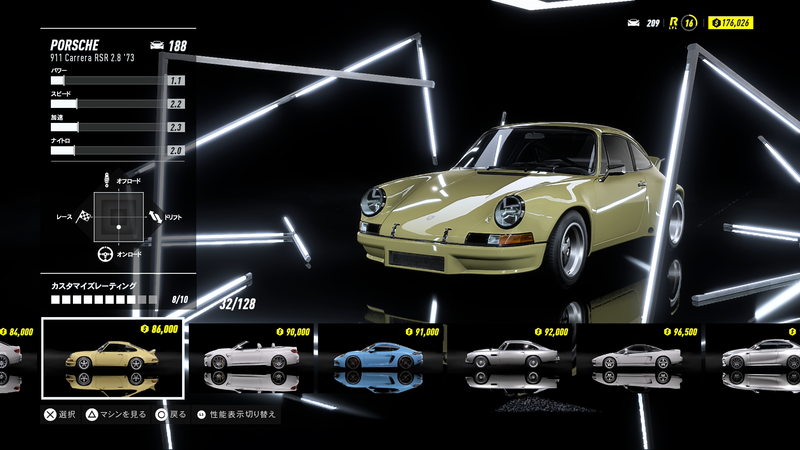Image resolution: width=800 pixels, height=450 pixels.
Task: Select the yellow Porsche 911 thumbnail priced 86,000
Action: click(113, 358)
